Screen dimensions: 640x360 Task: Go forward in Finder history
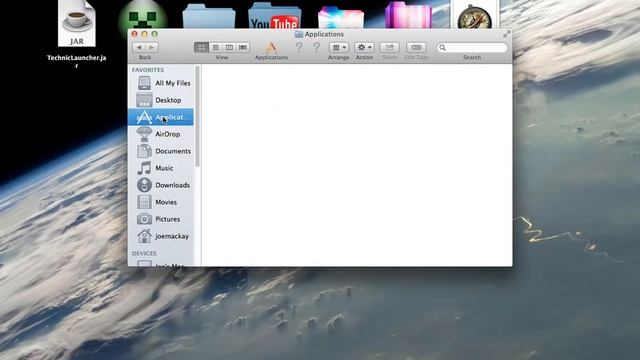pos(152,47)
